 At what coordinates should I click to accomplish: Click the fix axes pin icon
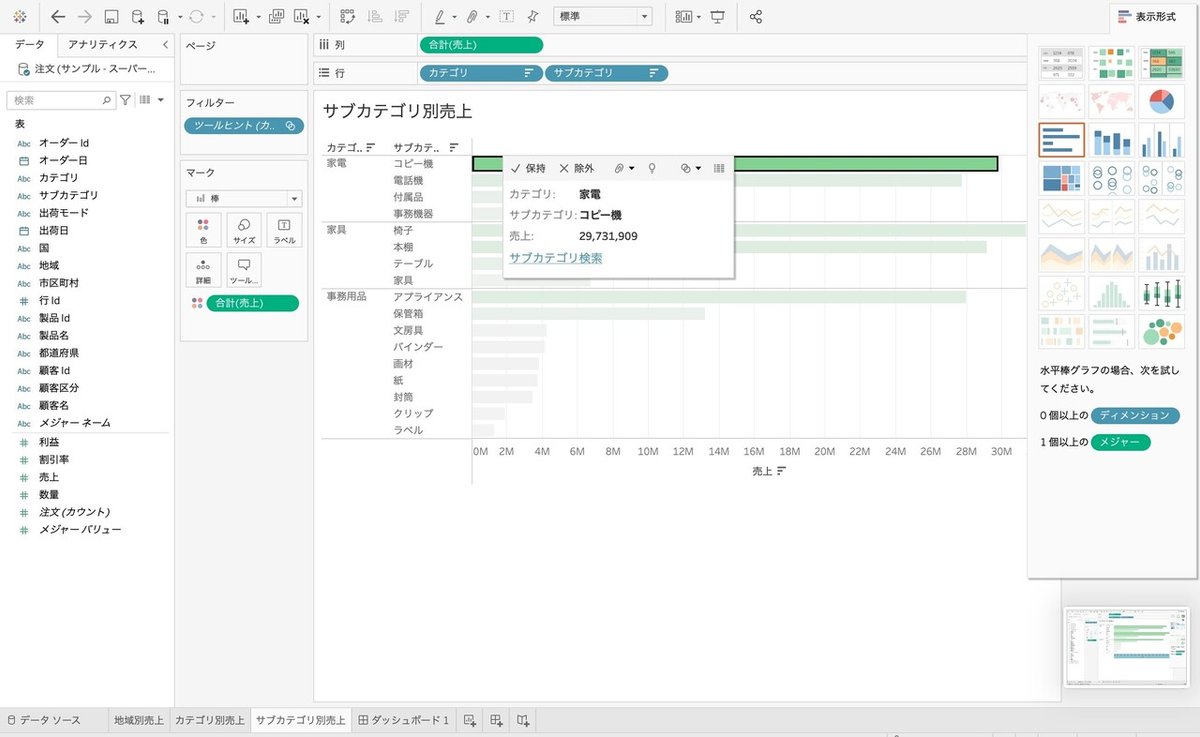[533, 17]
